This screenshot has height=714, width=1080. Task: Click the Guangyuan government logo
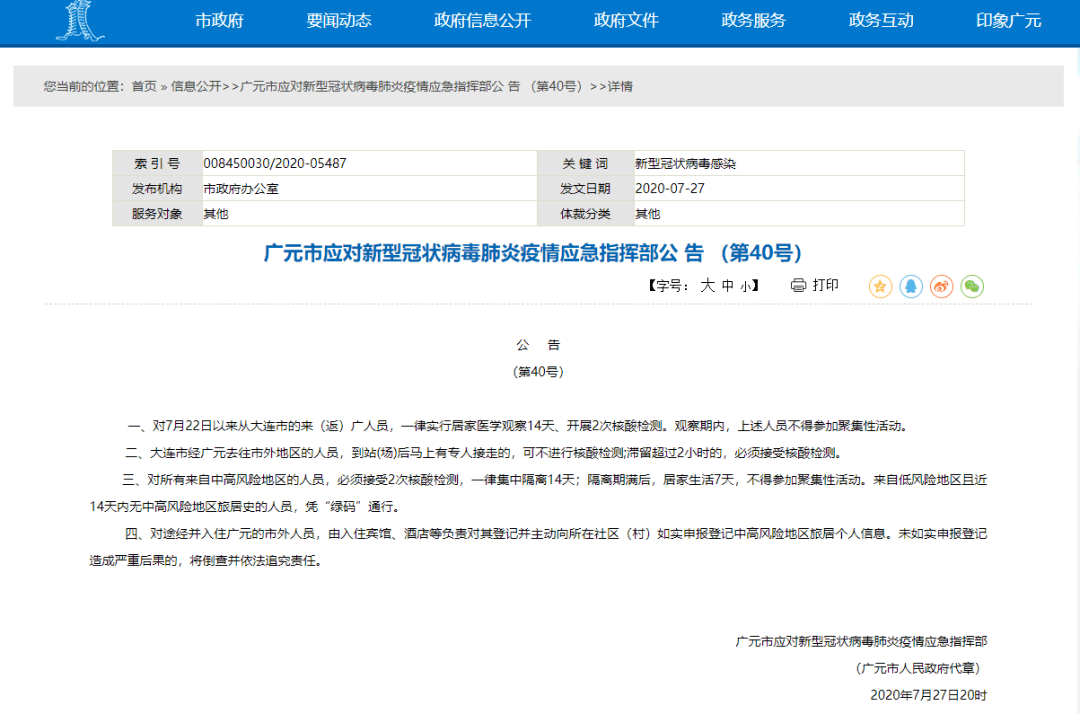pyautogui.click(x=80, y=21)
